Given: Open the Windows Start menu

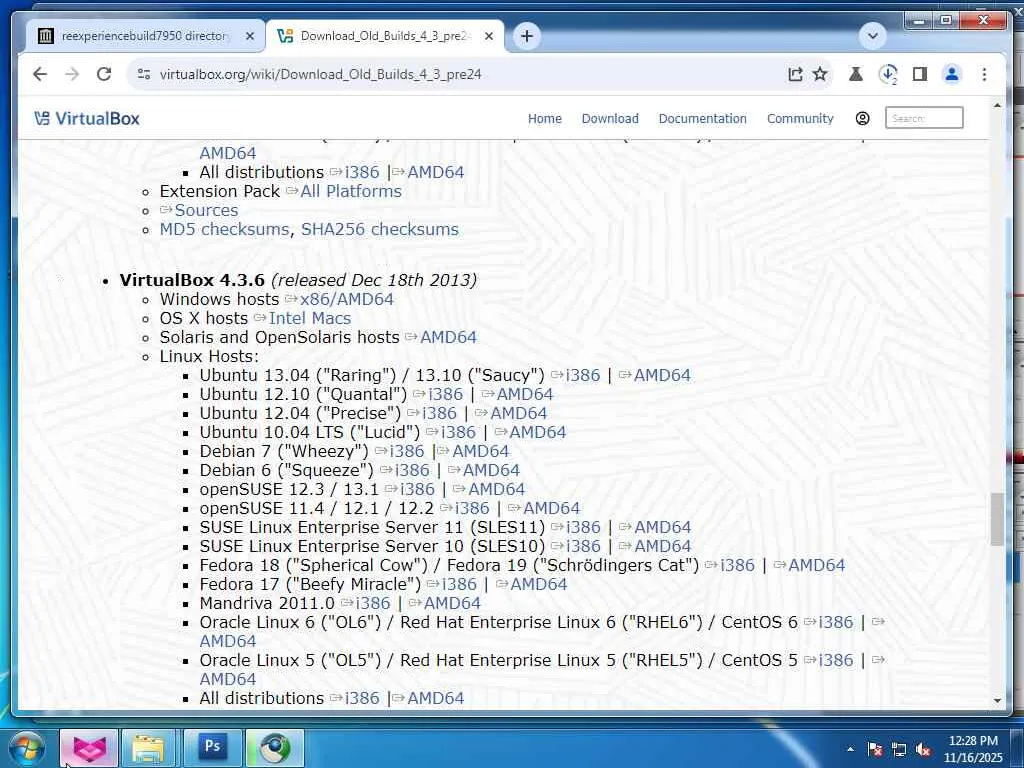Looking at the screenshot, I should point(27,748).
